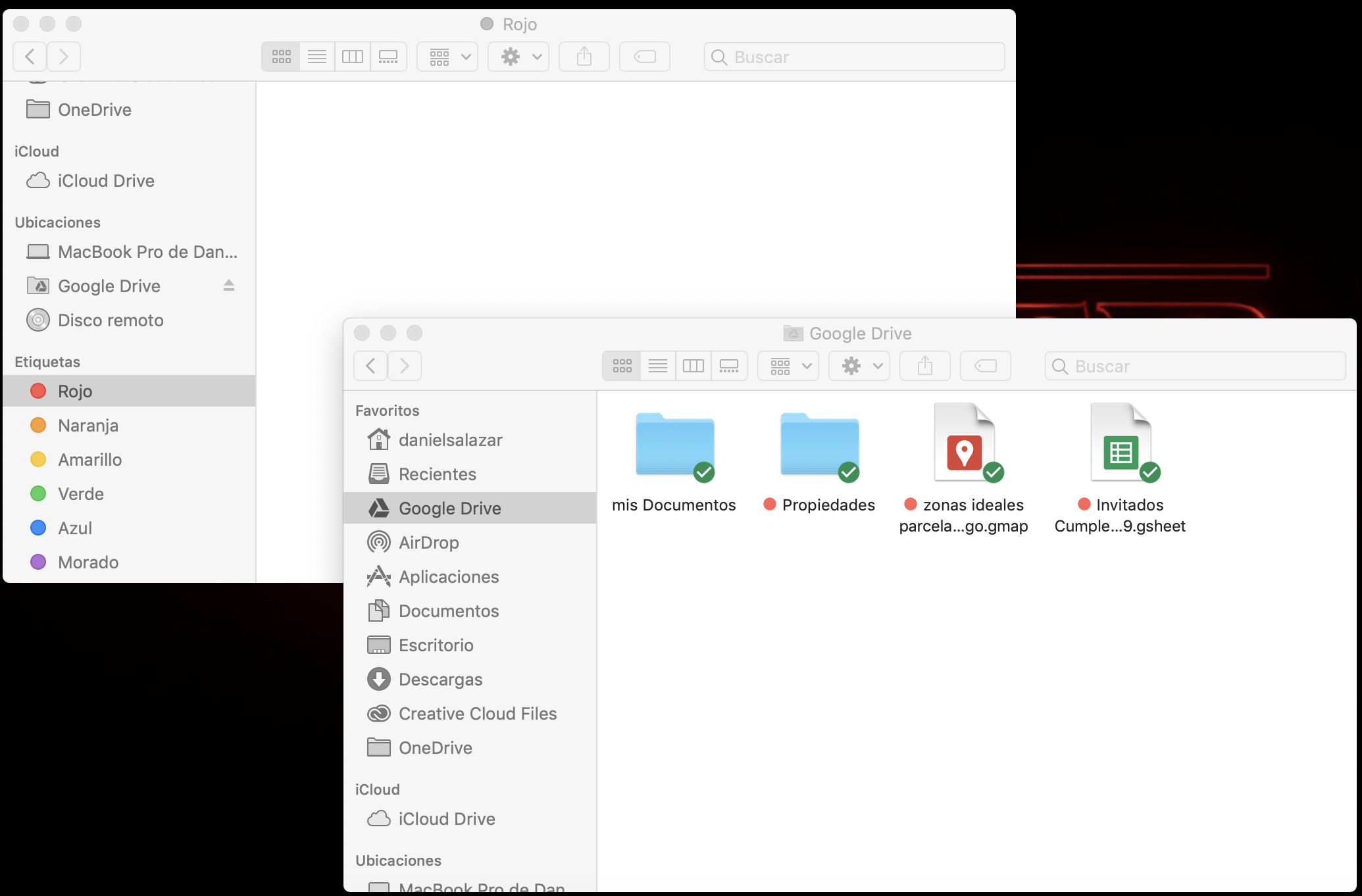Switch the Rojo window to gallery view
Image resolution: width=1362 pixels, height=896 pixels.
pos(388,57)
